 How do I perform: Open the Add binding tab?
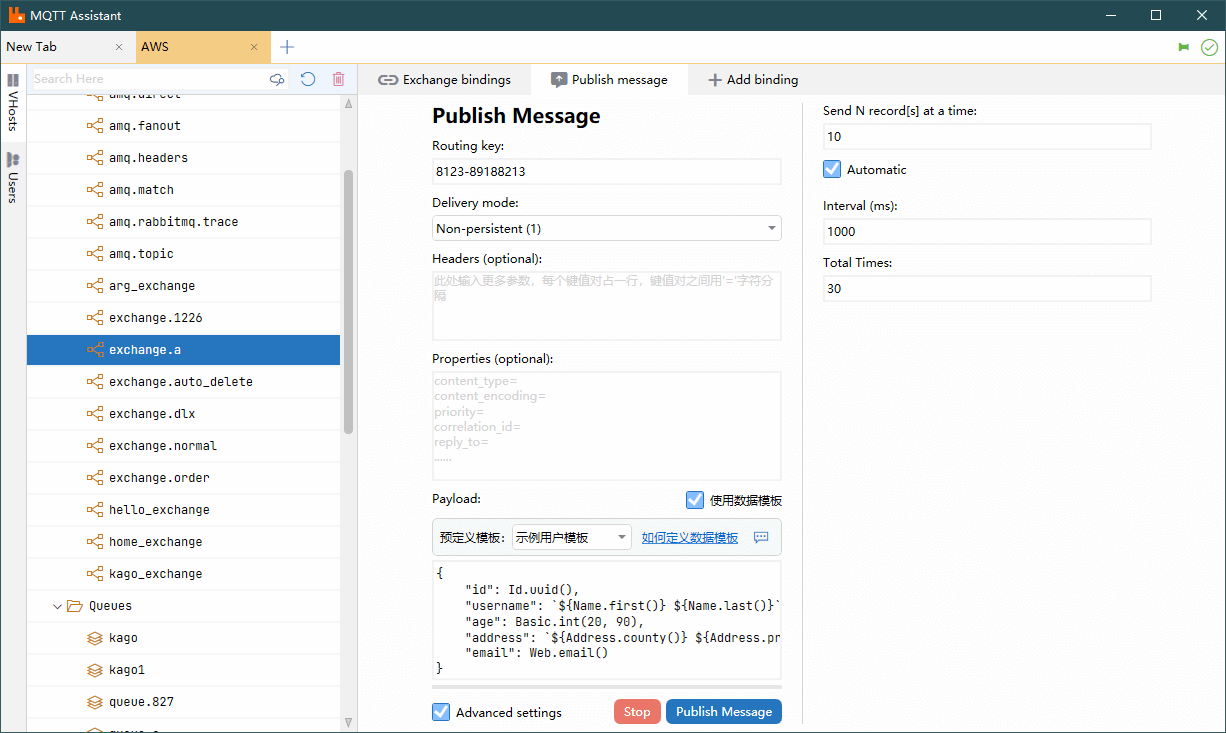pyautogui.click(x=752, y=80)
